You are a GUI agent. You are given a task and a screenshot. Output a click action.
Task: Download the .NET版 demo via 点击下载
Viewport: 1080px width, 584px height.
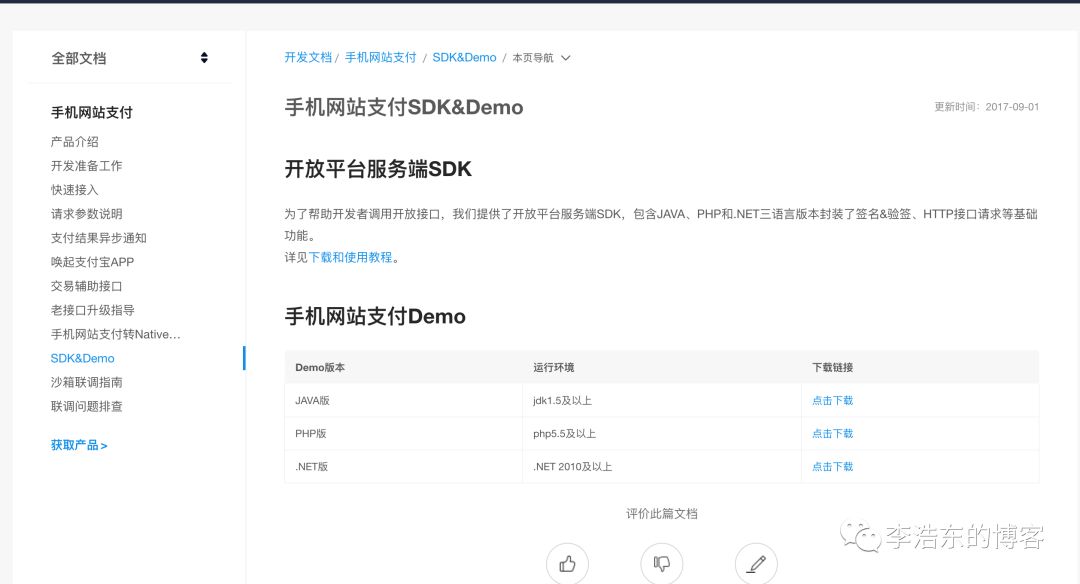coord(832,466)
